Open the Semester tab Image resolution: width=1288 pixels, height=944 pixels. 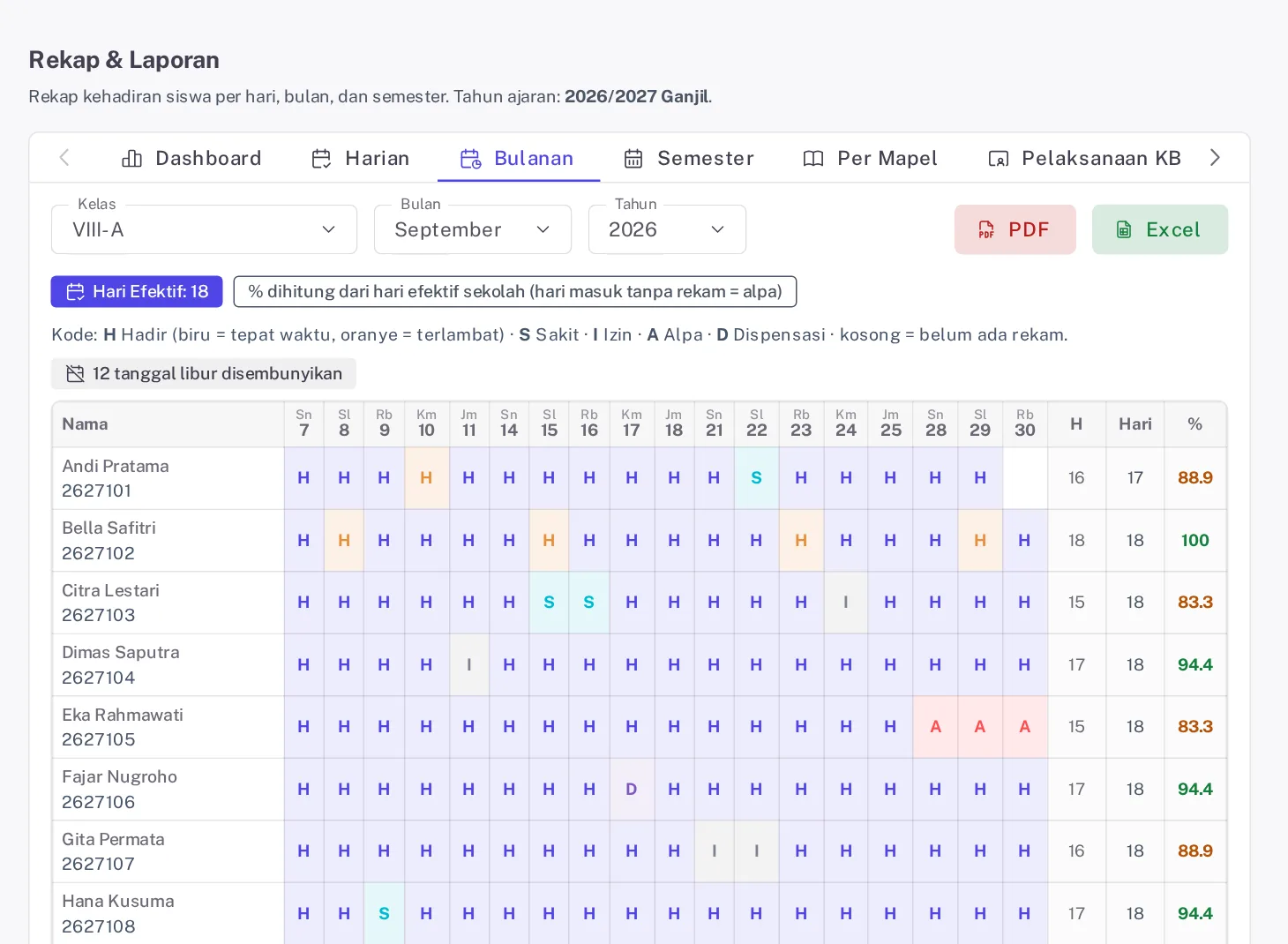tap(689, 158)
